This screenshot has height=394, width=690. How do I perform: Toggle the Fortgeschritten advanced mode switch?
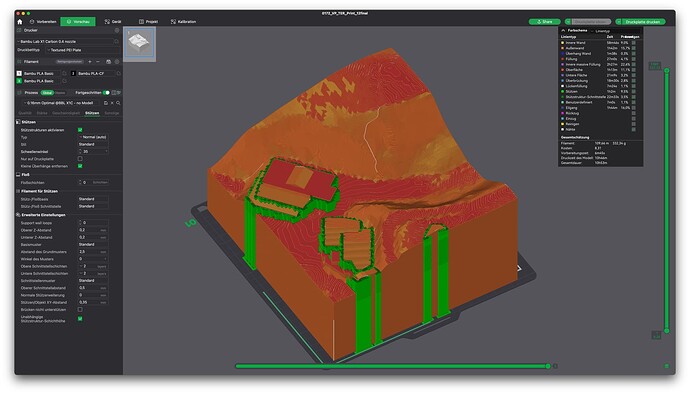(x=106, y=93)
